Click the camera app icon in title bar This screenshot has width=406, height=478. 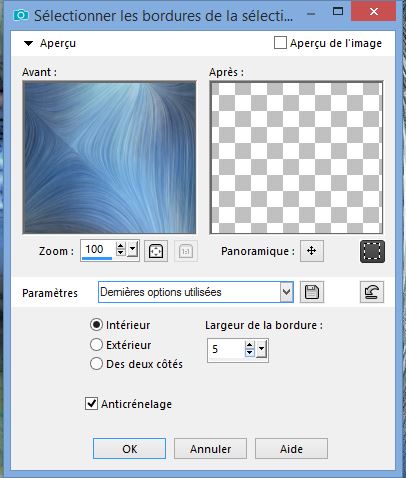click(21, 15)
